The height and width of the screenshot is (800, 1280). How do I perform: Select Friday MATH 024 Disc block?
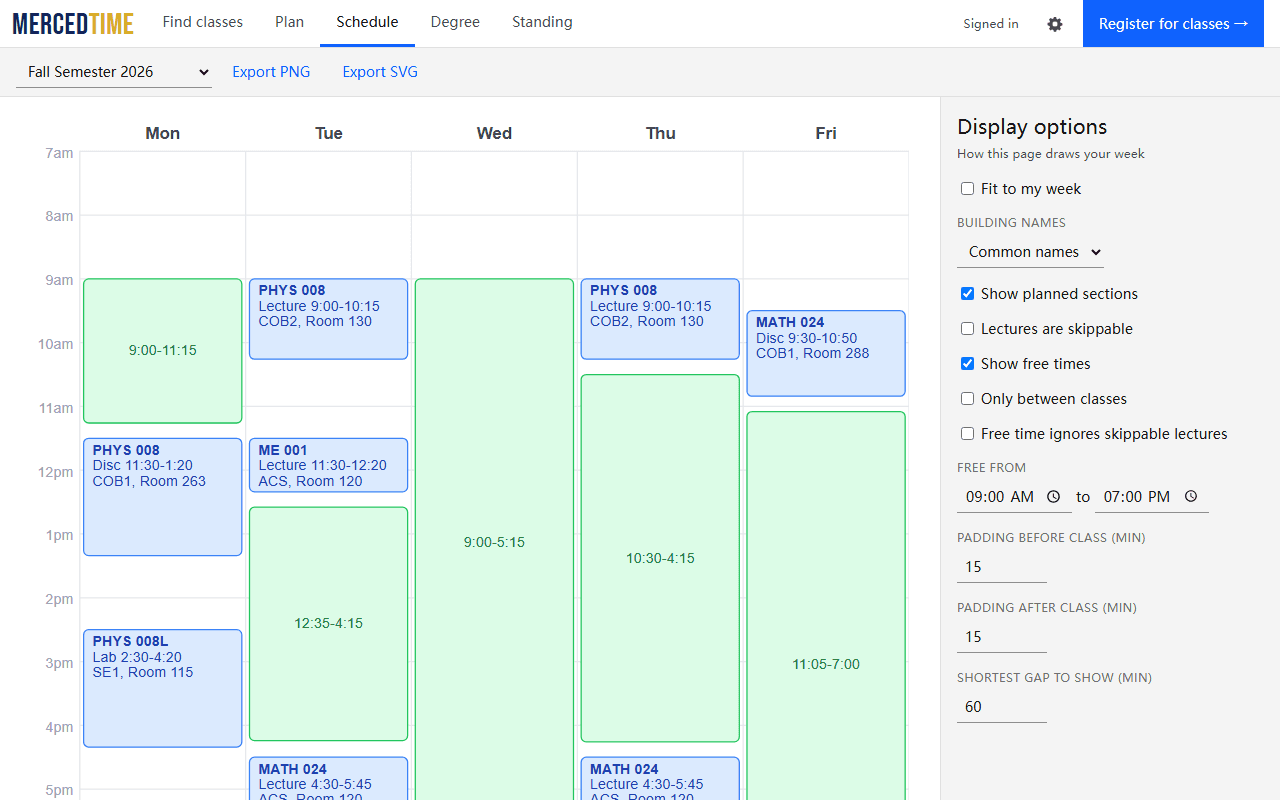pos(826,353)
